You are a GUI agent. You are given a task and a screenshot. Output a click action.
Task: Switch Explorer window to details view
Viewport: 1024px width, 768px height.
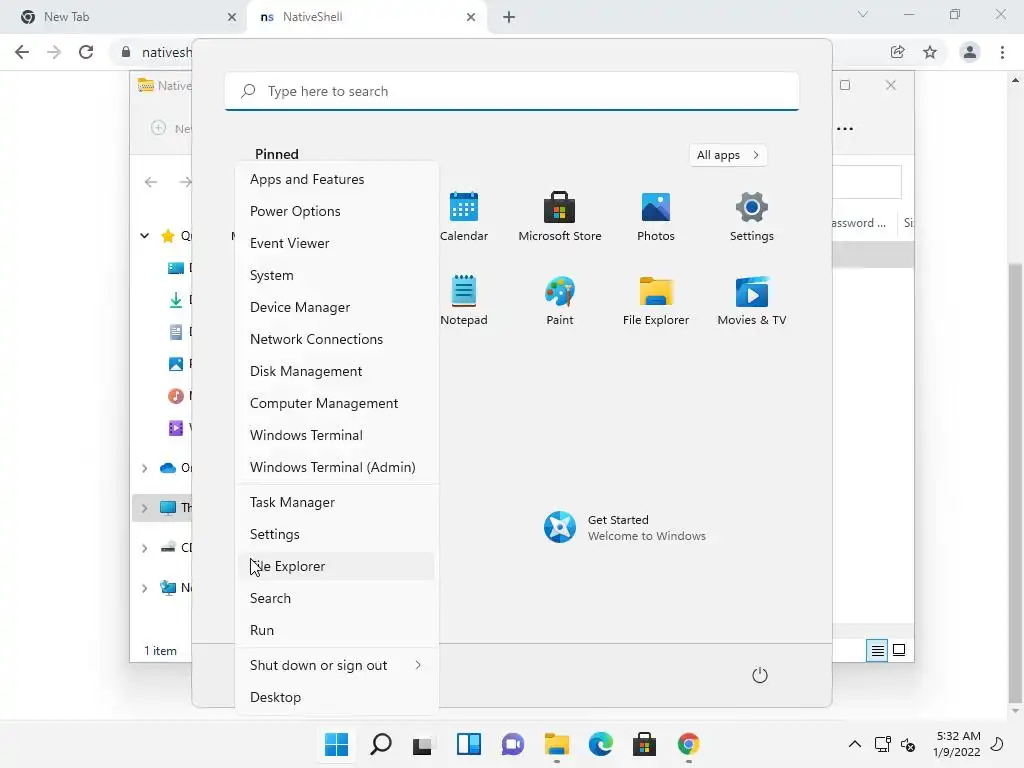[x=877, y=650]
